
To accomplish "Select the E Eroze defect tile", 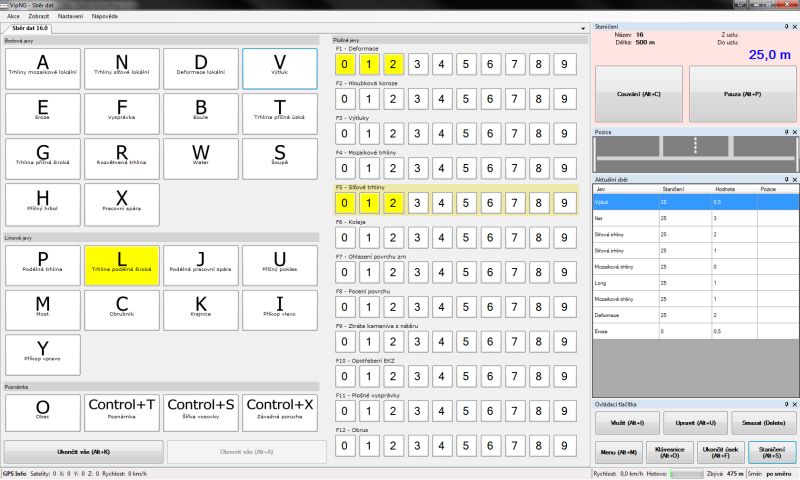I will (43, 114).
